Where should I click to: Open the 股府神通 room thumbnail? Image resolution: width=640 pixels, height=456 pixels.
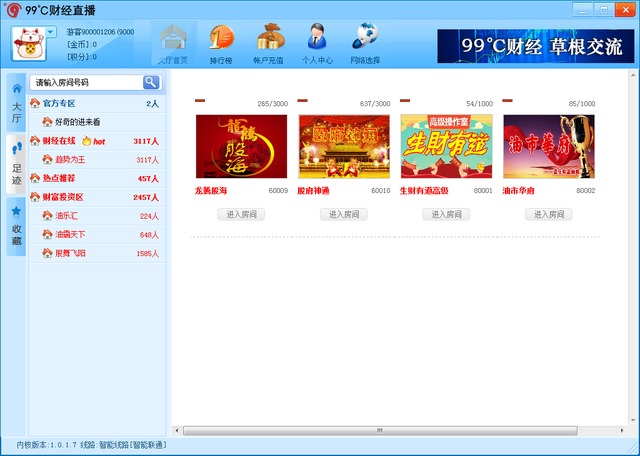tap(344, 146)
